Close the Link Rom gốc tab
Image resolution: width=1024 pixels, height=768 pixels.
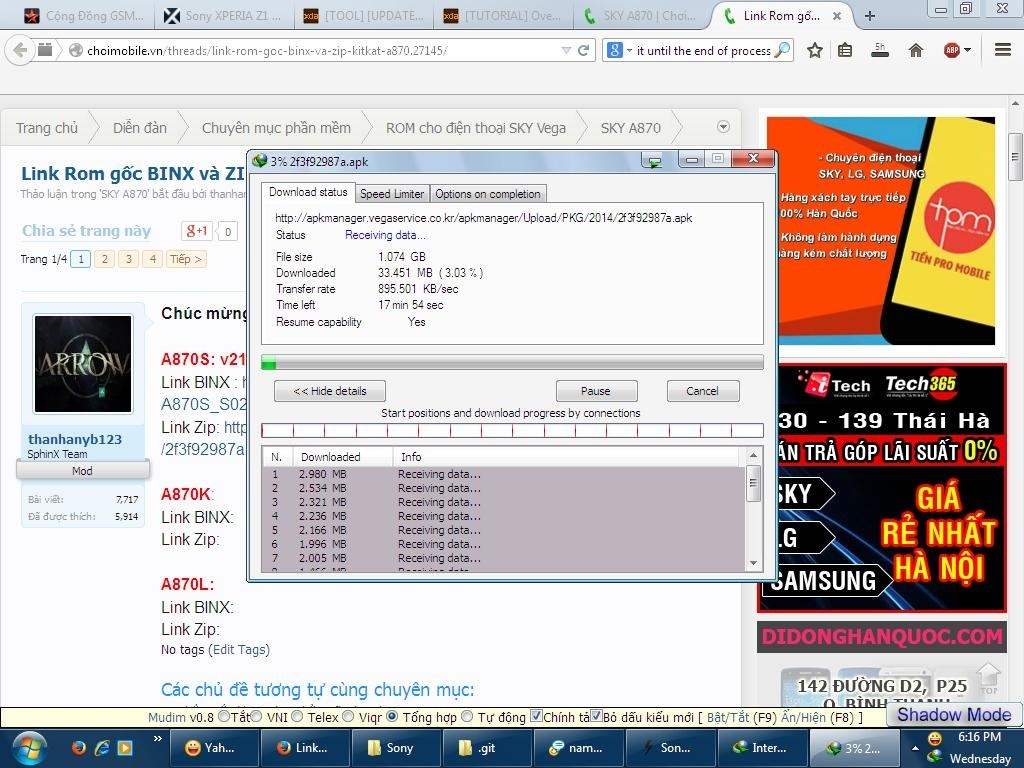[837, 16]
